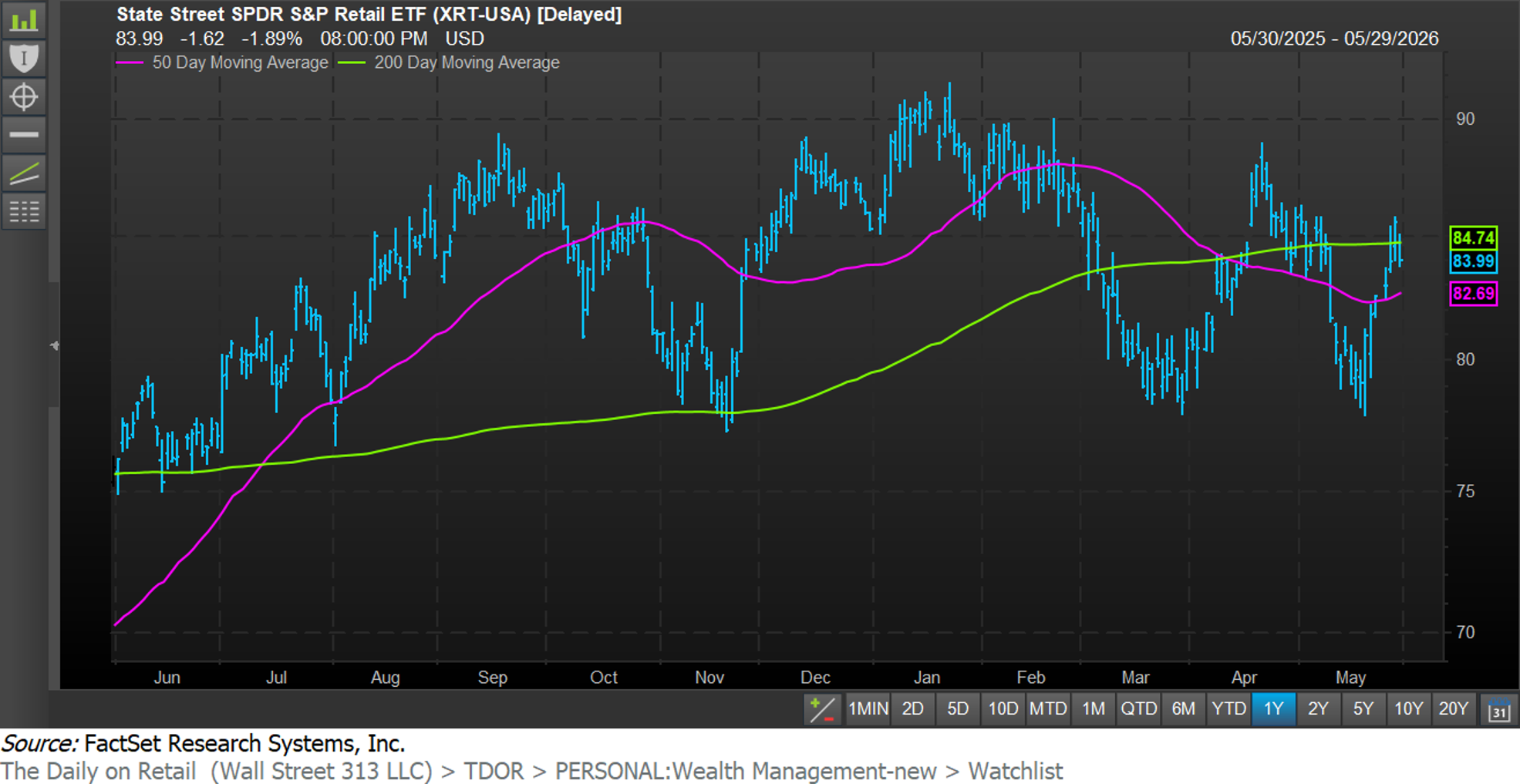
Task: Collapse the left panel arrow handle
Action: tap(54, 345)
